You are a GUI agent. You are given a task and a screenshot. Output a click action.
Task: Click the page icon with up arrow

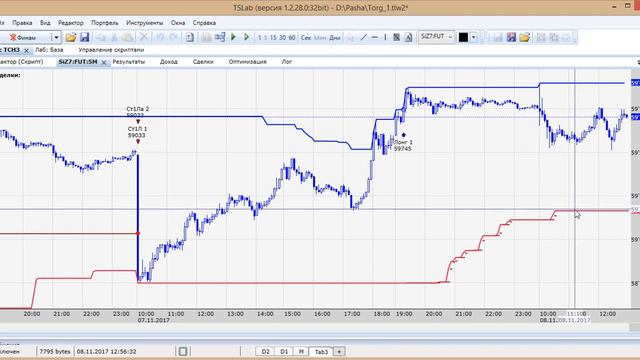190,38
